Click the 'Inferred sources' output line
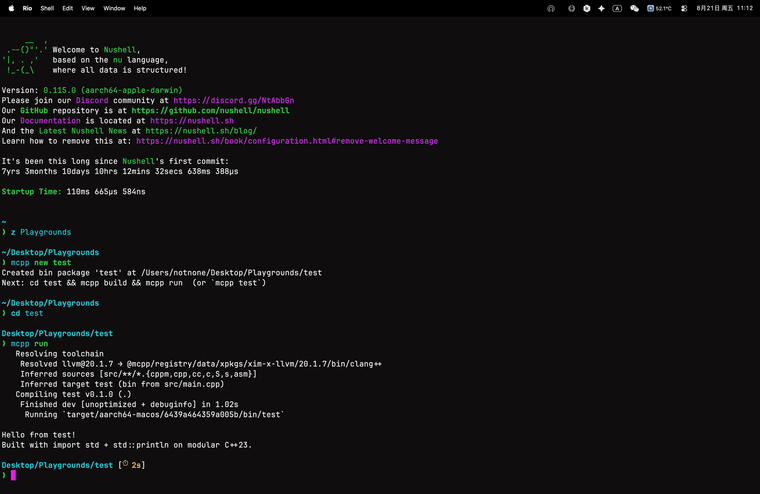 point(138,374)
